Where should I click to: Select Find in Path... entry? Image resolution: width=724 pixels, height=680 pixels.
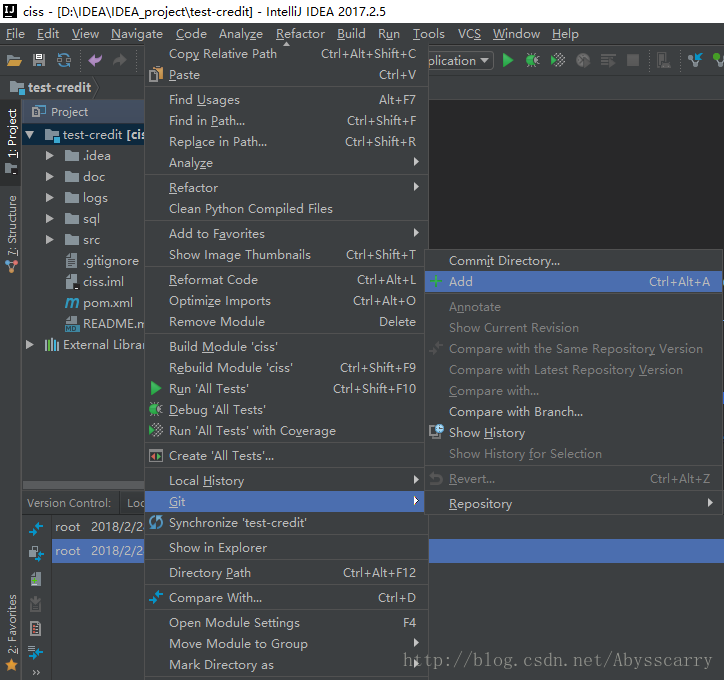(284, 121)
